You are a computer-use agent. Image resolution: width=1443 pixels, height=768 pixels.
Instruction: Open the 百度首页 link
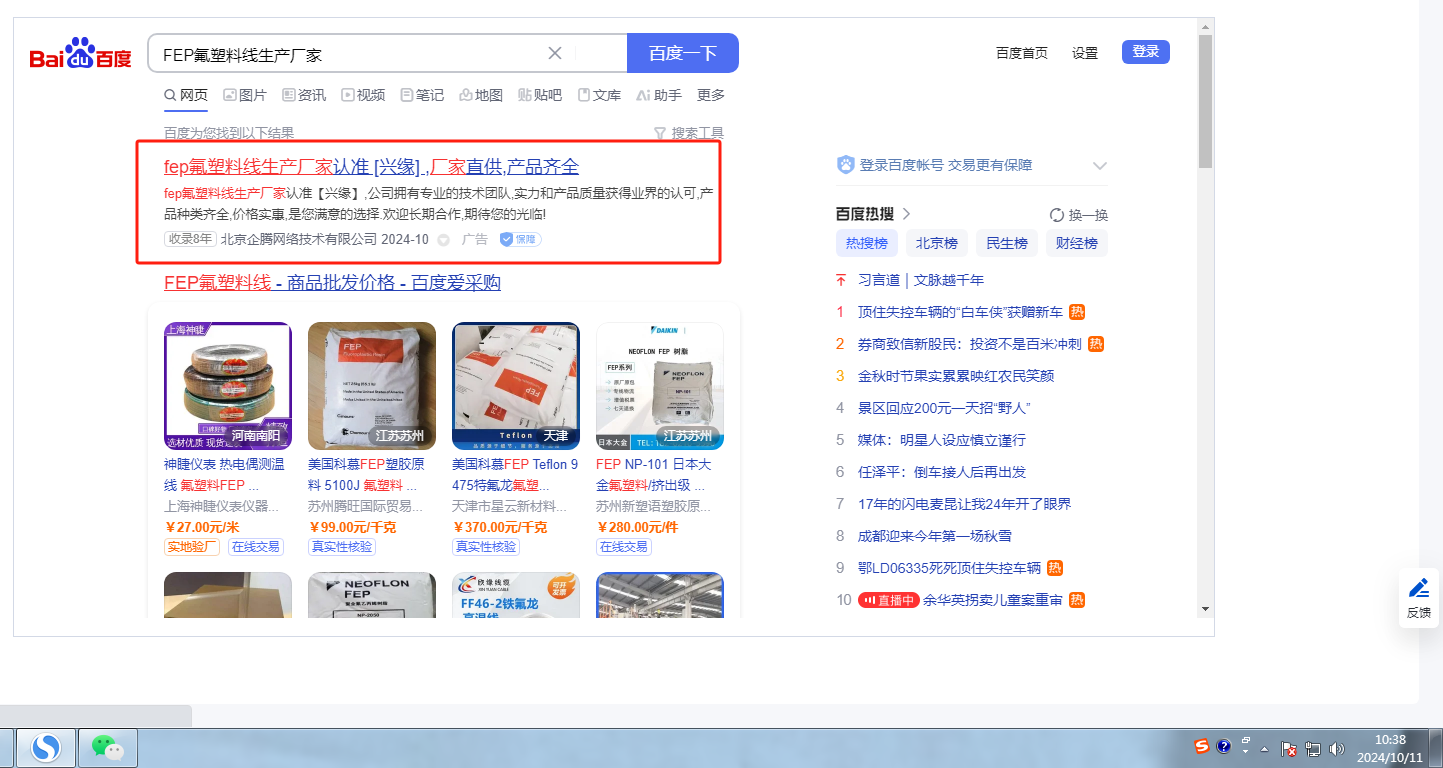pos(1022,53)
